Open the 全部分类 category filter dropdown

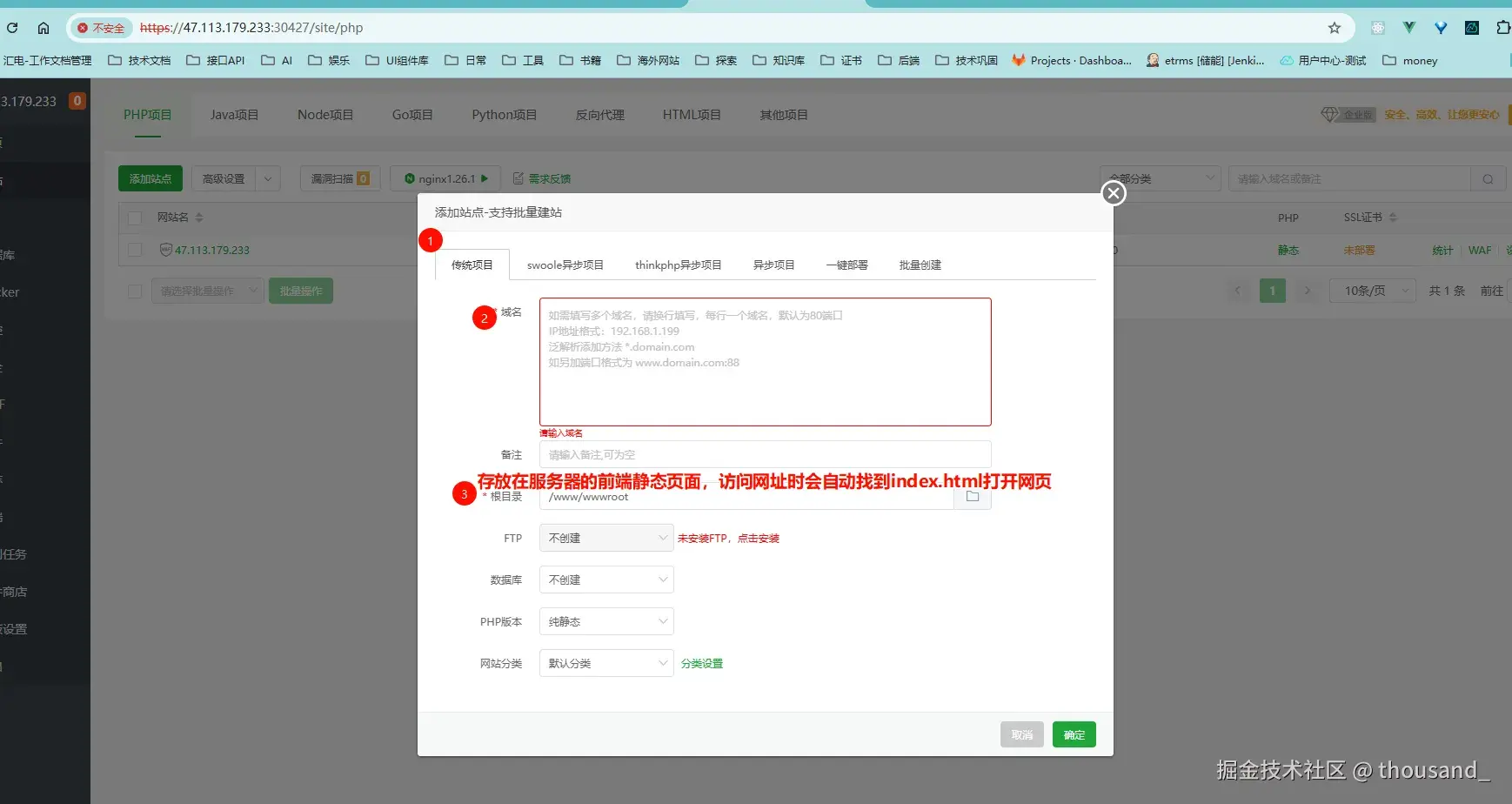[1161, 179]
